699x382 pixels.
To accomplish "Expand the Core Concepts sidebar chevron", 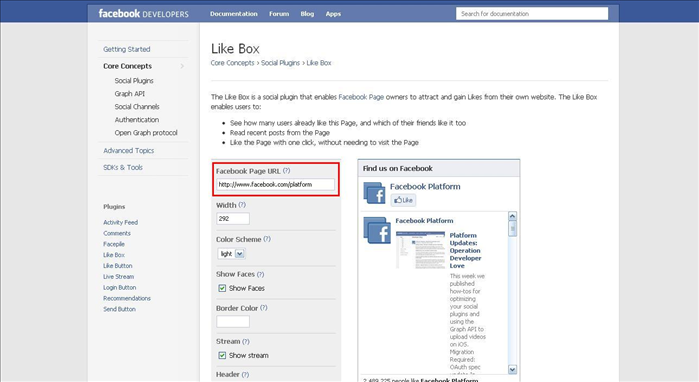I will (182, 66).
